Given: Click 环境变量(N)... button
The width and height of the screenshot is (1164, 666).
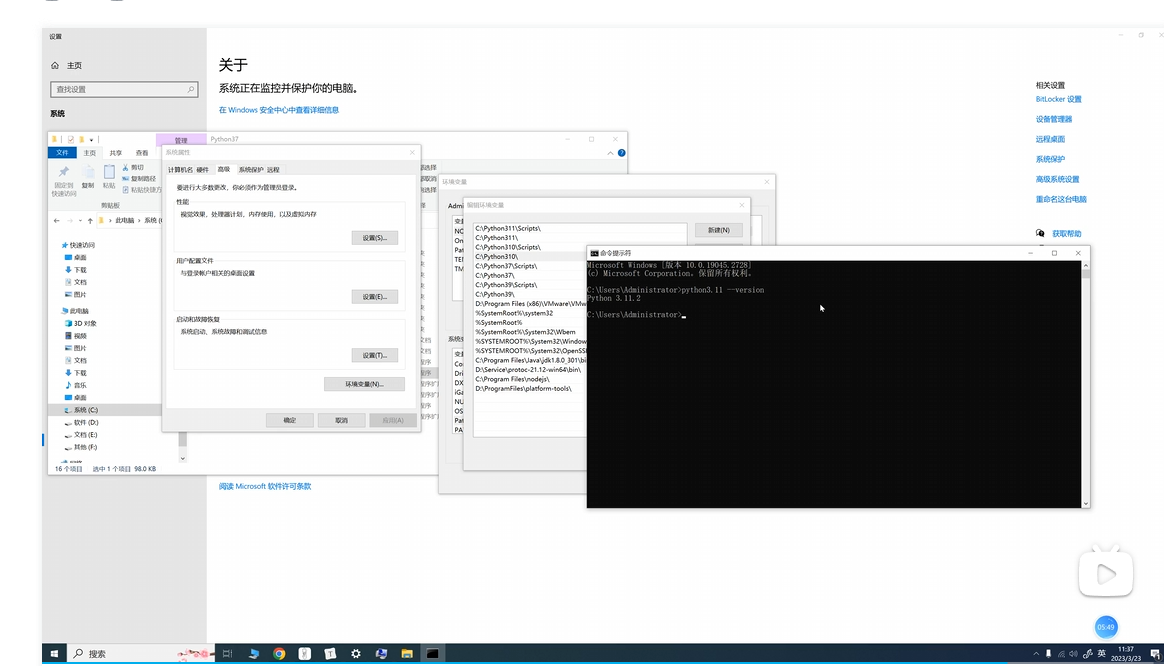Looking at the screenshot, I should 364,384.
